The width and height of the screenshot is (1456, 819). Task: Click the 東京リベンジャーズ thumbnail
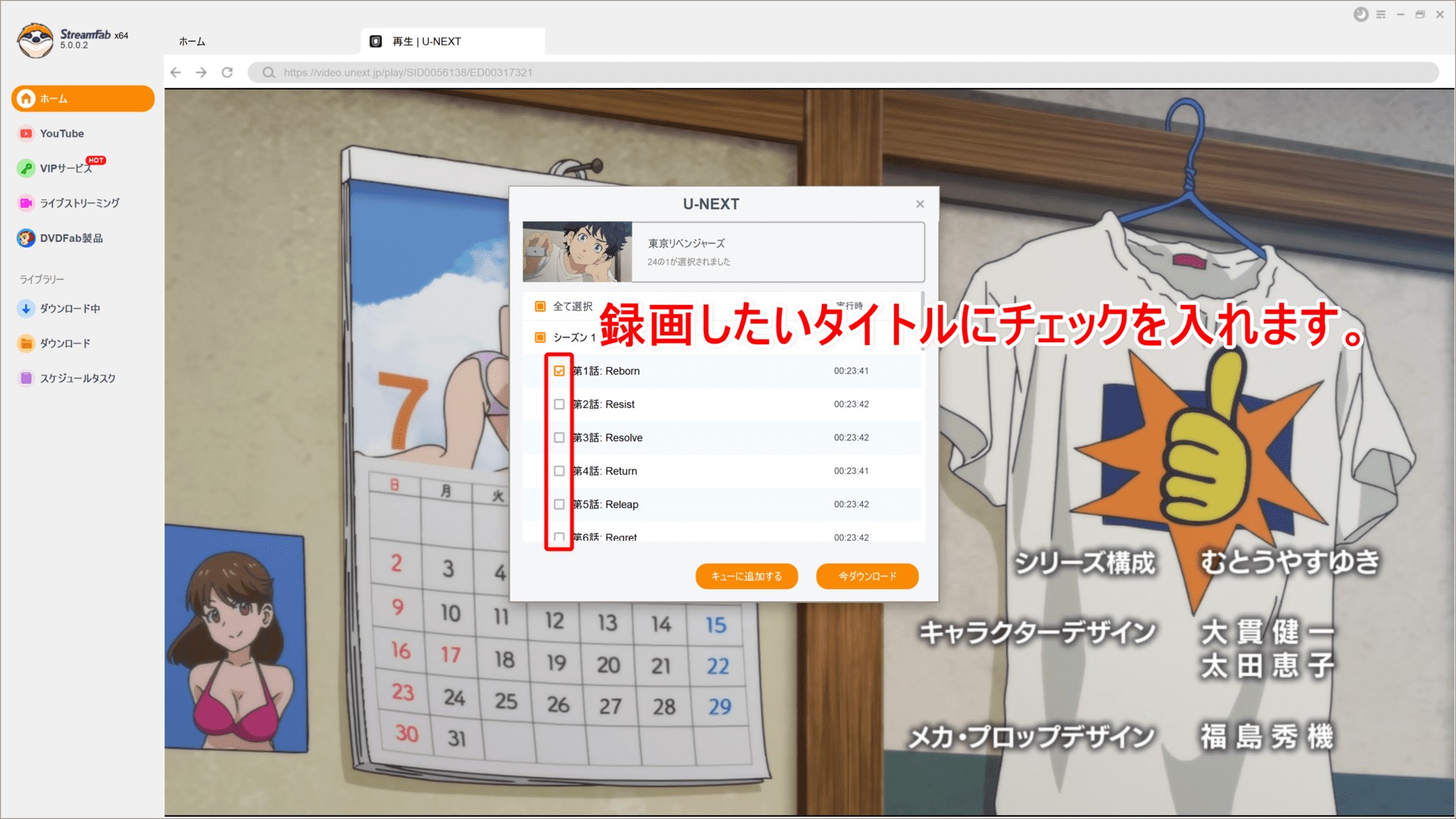[x=577, y=252]
